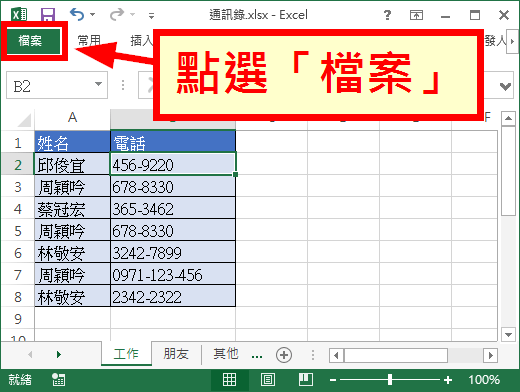Switch to the 常用 ribbon tab

click(x=89, y=41)
